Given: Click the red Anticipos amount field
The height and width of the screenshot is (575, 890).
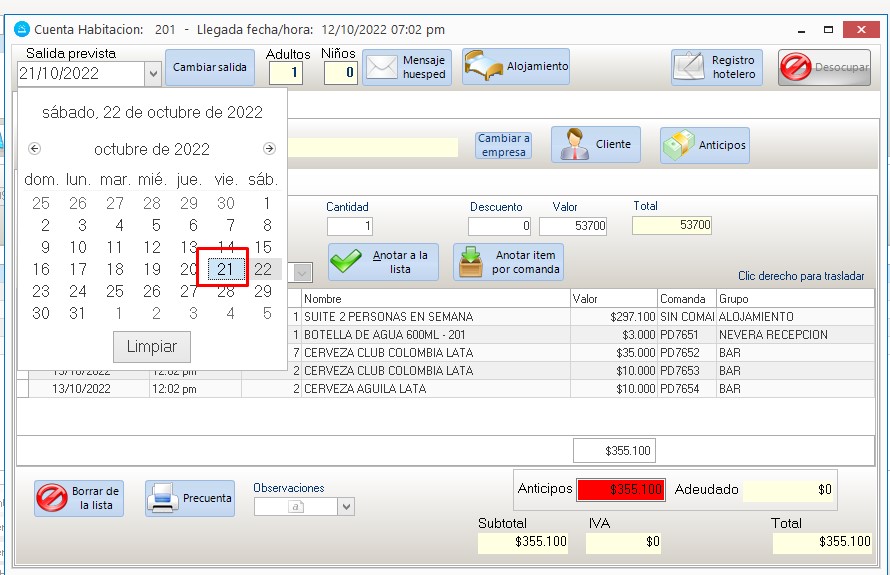Looking at the screenshot, I should coord(621,489).
